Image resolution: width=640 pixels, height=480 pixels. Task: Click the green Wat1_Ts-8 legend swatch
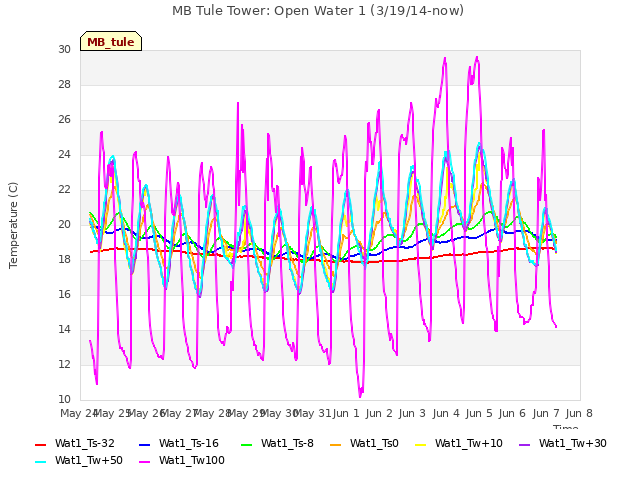tap(247, 445)
